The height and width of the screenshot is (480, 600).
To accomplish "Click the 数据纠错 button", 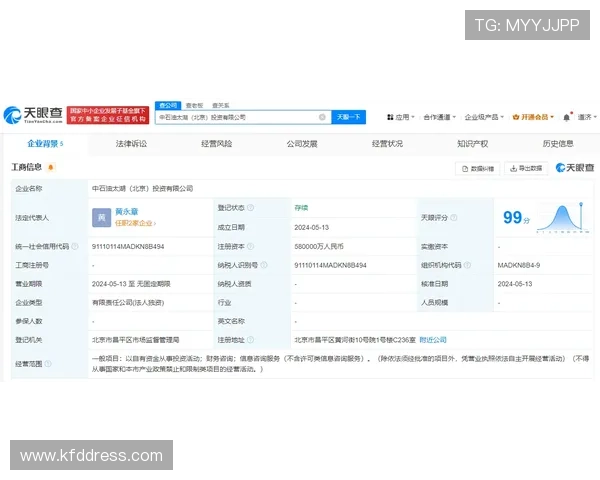I will (x=478, y=168).
